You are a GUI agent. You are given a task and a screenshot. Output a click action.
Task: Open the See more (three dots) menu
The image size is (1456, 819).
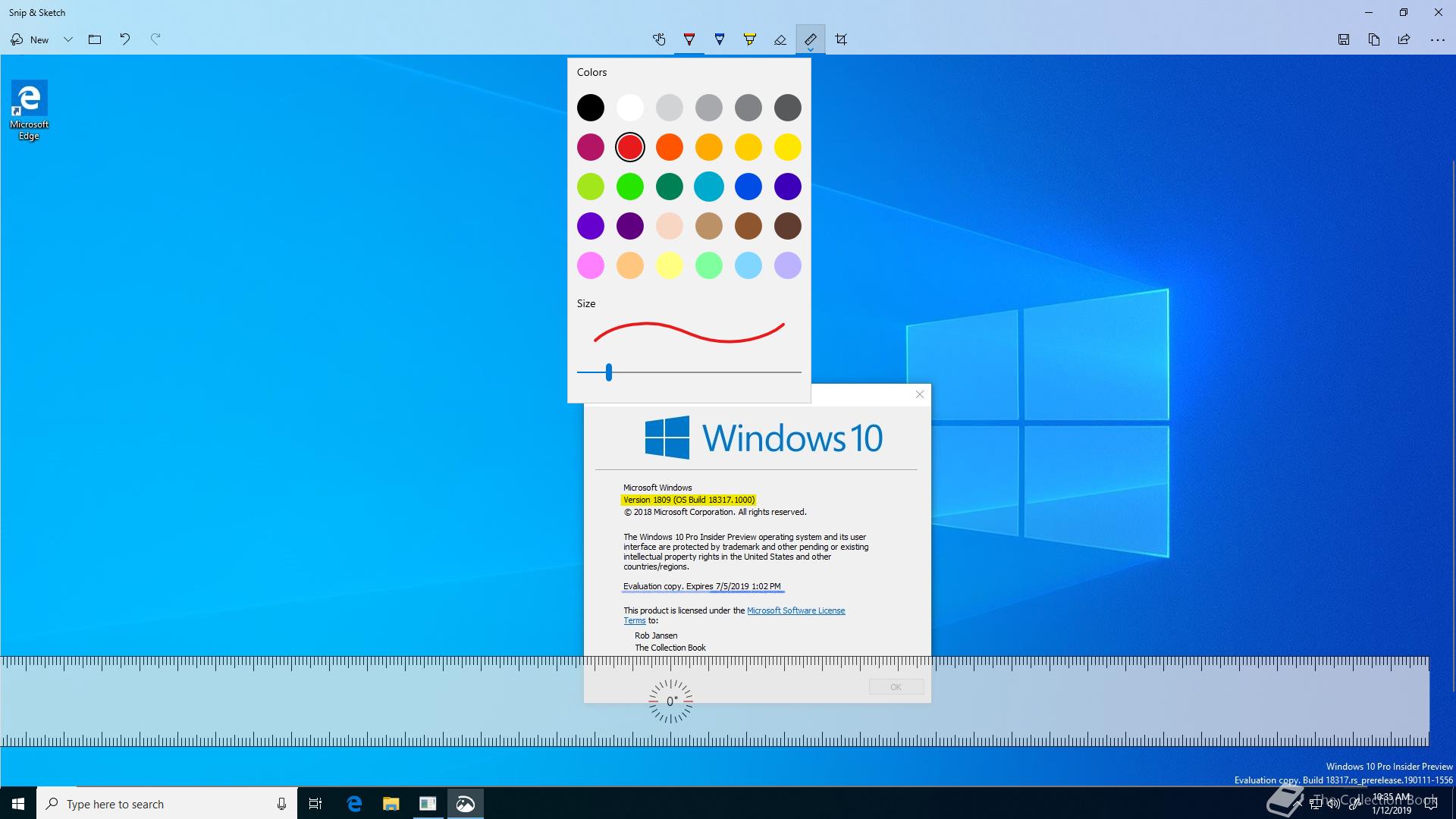1437,39
